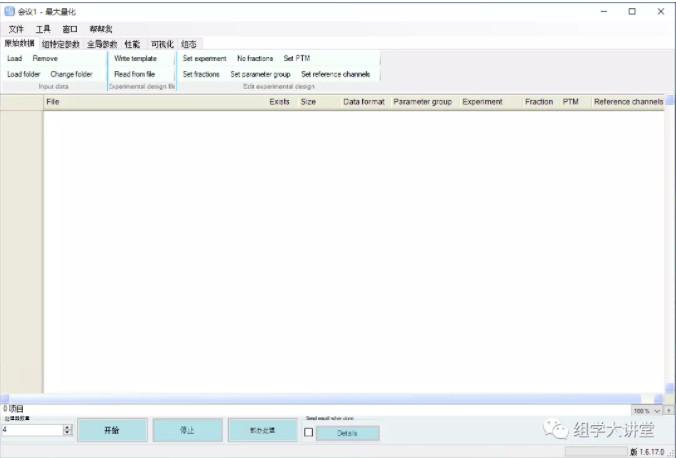Click the Set reference channels button

[335, 74]
